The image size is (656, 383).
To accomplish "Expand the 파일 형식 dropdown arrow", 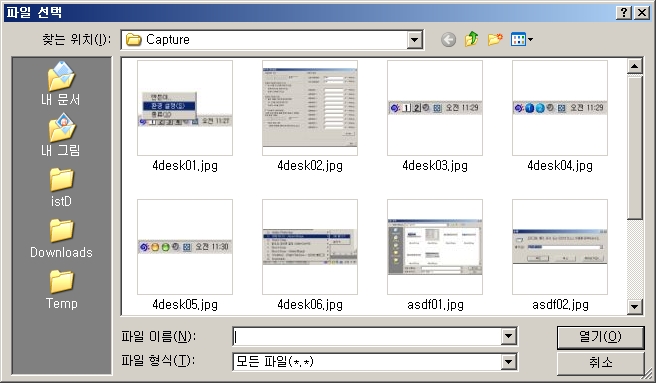I will pos(509,362).
